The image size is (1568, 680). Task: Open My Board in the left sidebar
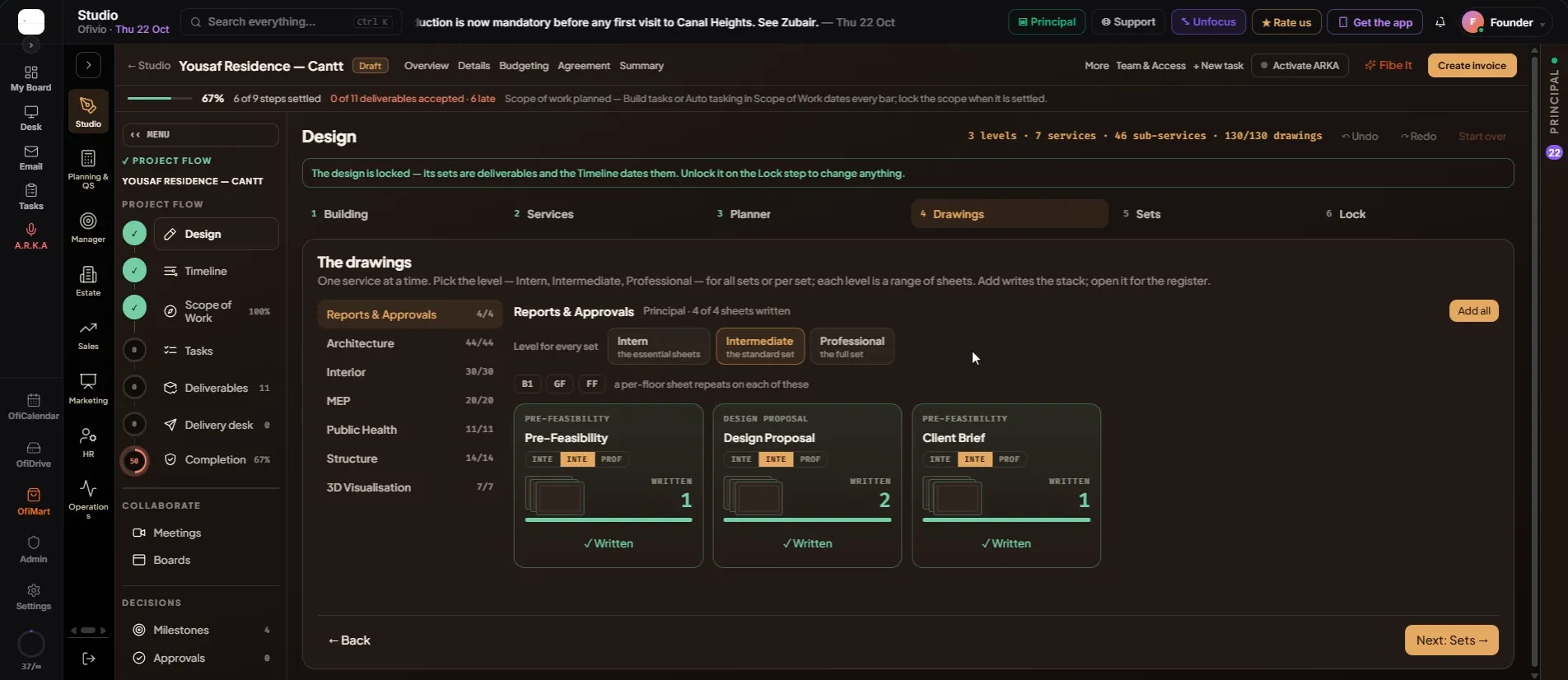click(x=31, y=79)
